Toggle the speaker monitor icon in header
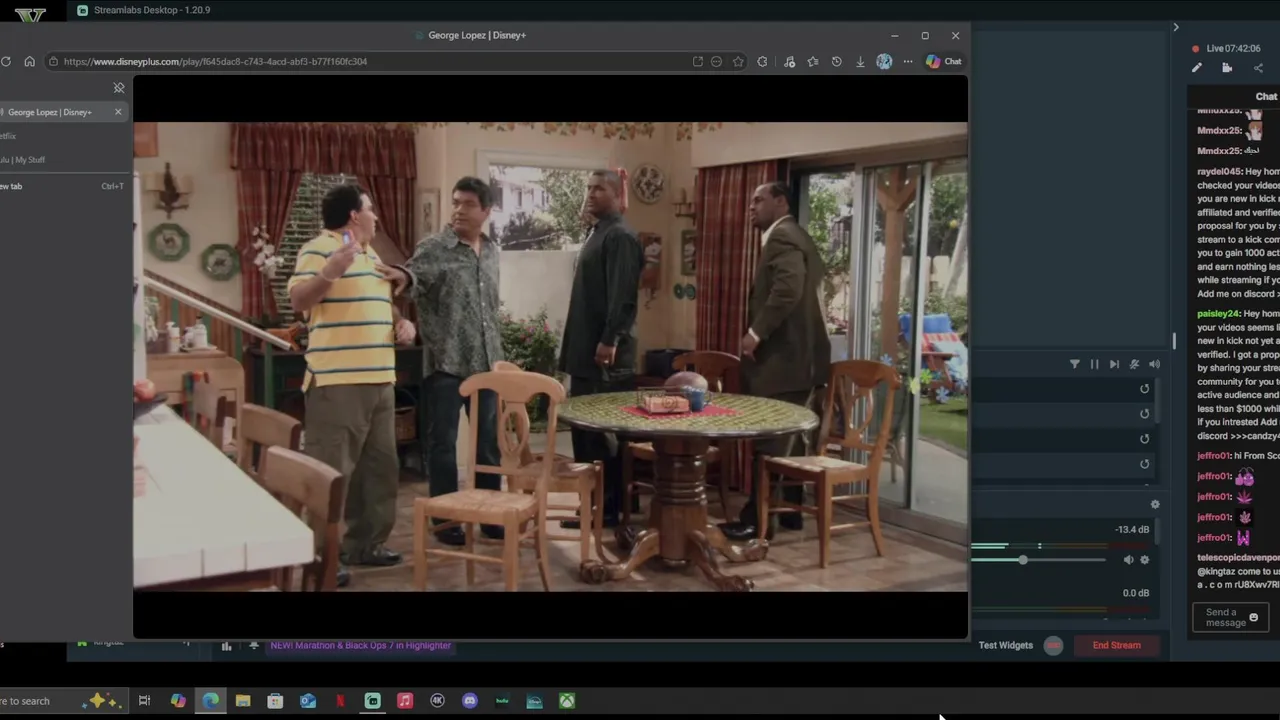Viewport: 1280px width, 720px height. [1154, 364]
